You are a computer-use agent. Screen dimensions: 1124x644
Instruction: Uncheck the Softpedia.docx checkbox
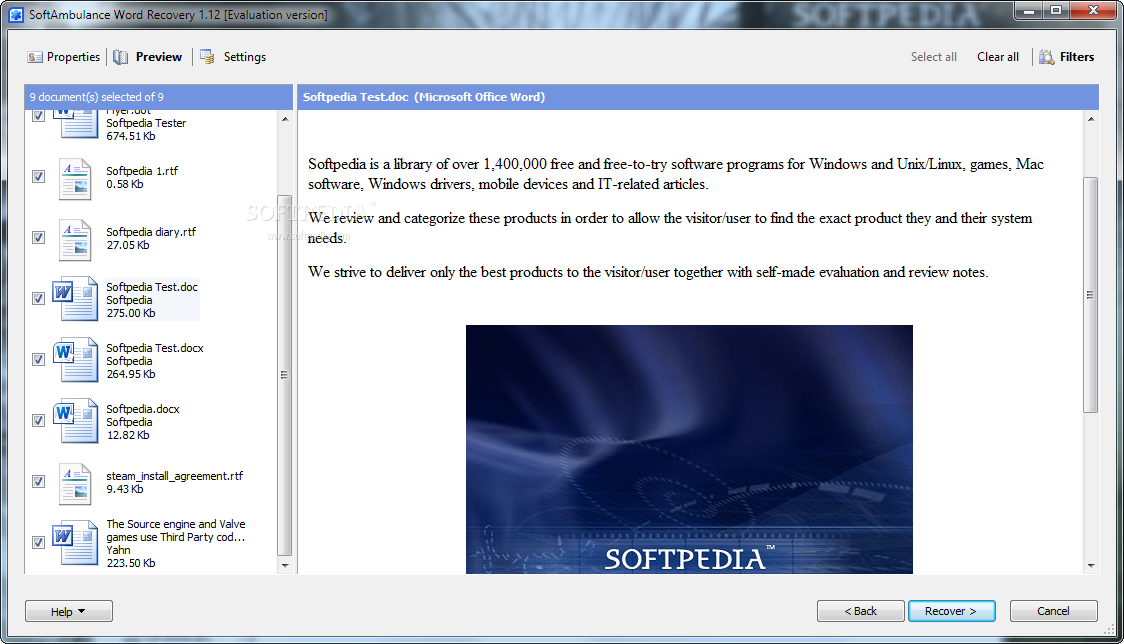[39, 420]
